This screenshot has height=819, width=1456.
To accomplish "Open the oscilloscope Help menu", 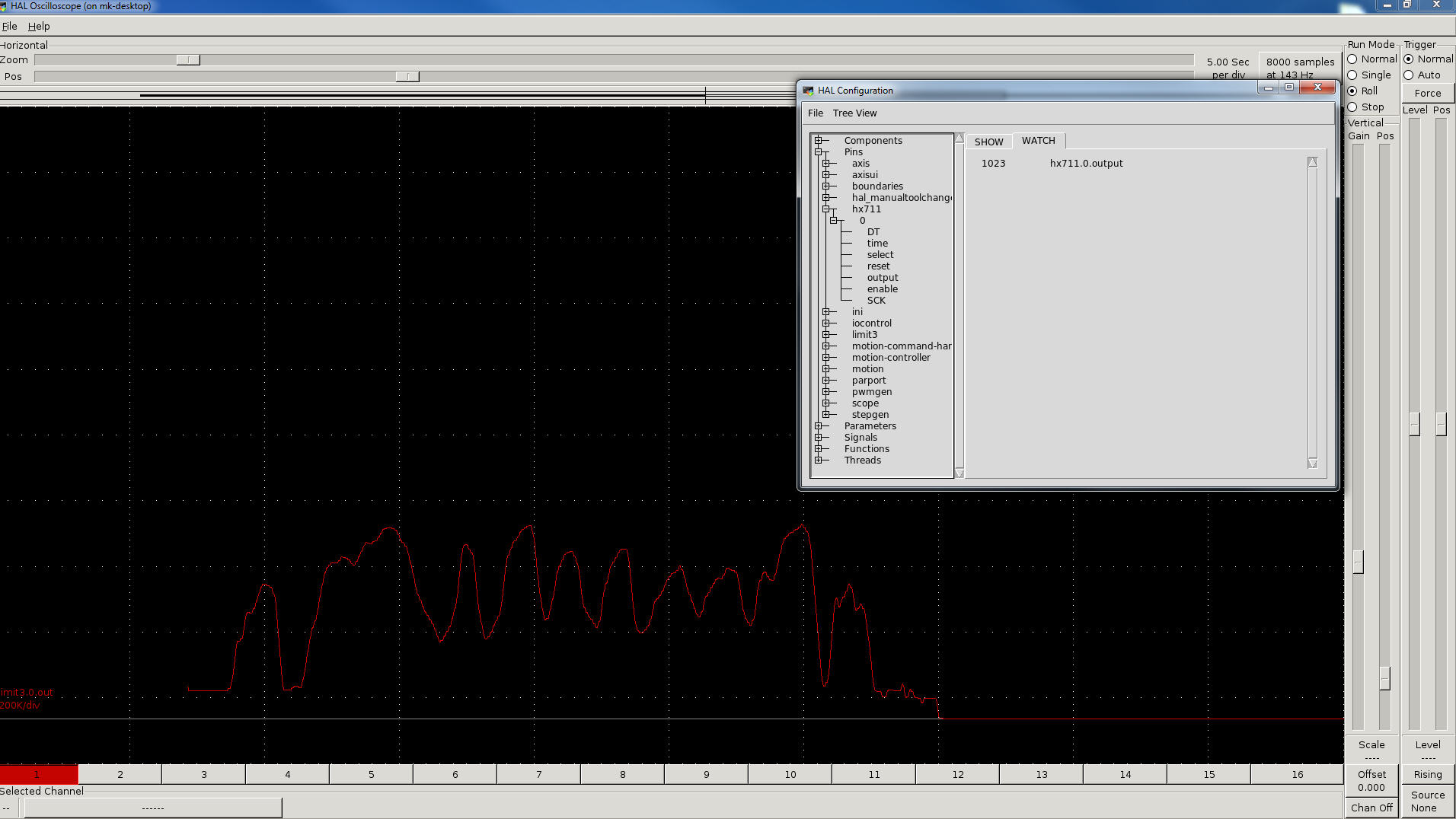I will pyautogui.click(x=39, y=26).
